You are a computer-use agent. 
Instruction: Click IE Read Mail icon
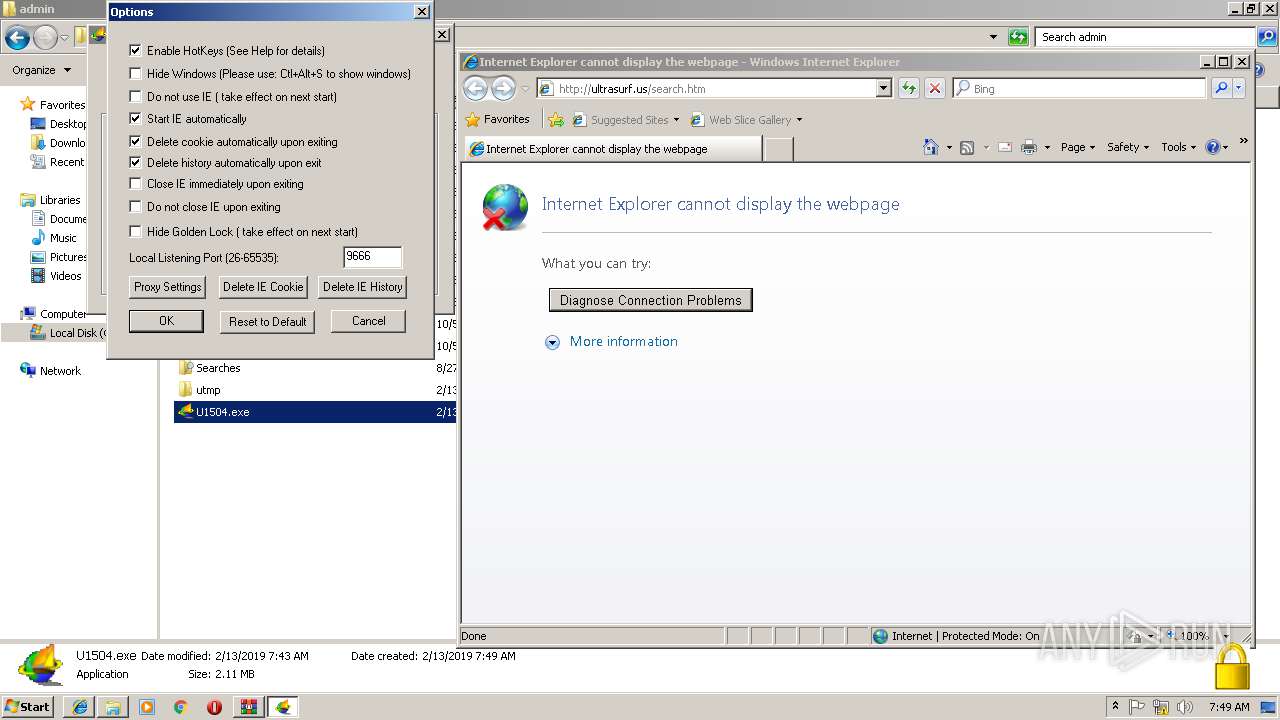pos(1004,147)
